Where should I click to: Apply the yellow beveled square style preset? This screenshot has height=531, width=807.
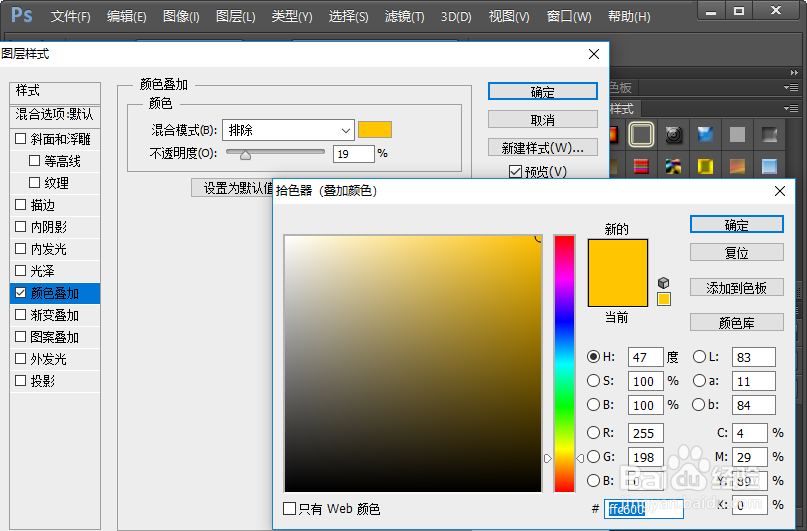705,166
